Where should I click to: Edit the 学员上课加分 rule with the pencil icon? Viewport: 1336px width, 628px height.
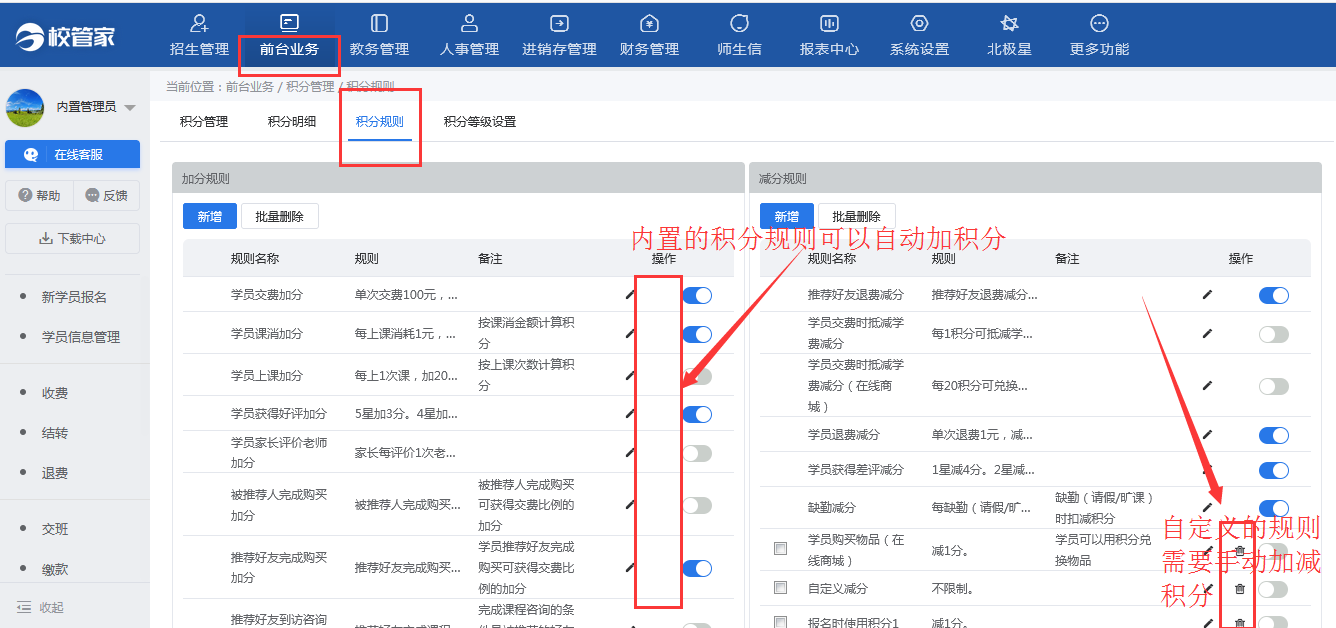630,375
